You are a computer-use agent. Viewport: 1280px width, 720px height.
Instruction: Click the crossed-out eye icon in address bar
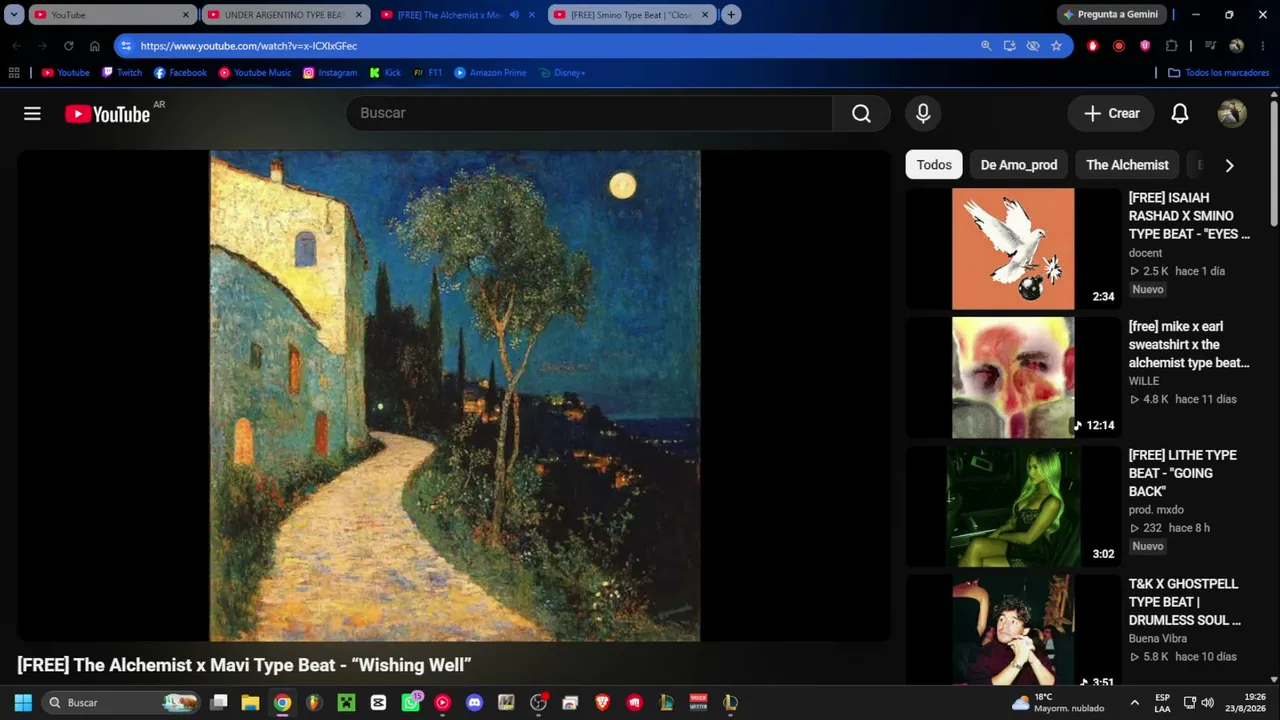pos(1033,46)
